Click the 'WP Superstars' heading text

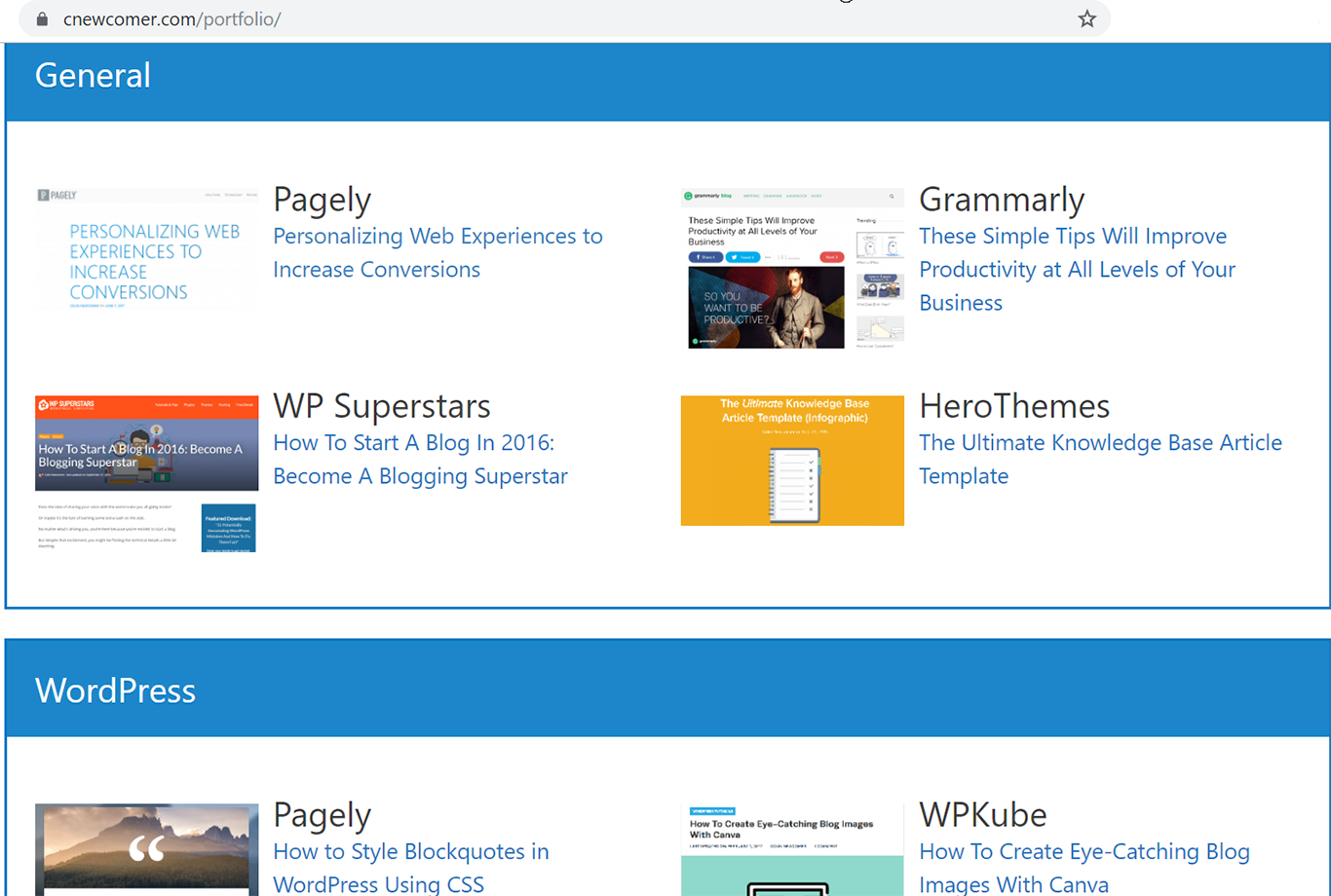(x=382, y=406)
